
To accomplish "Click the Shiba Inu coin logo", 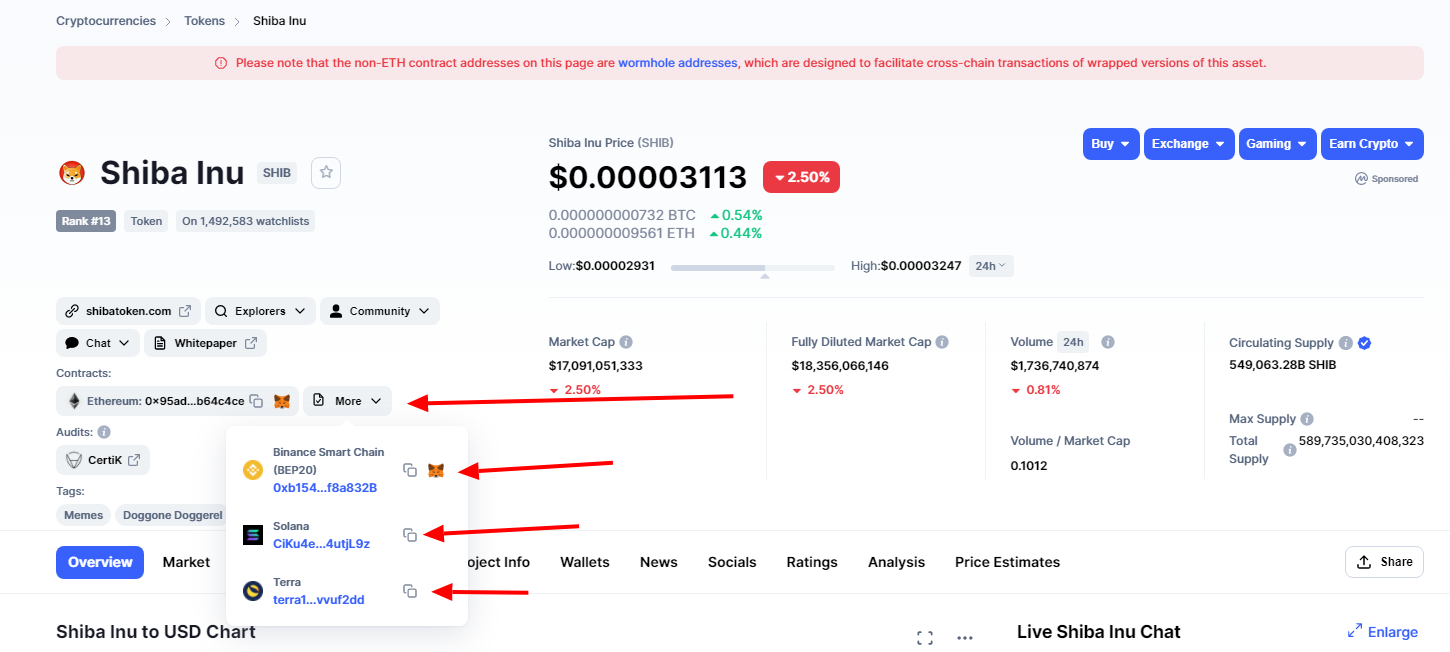I will pyautogui.click(x=72, y=173).
